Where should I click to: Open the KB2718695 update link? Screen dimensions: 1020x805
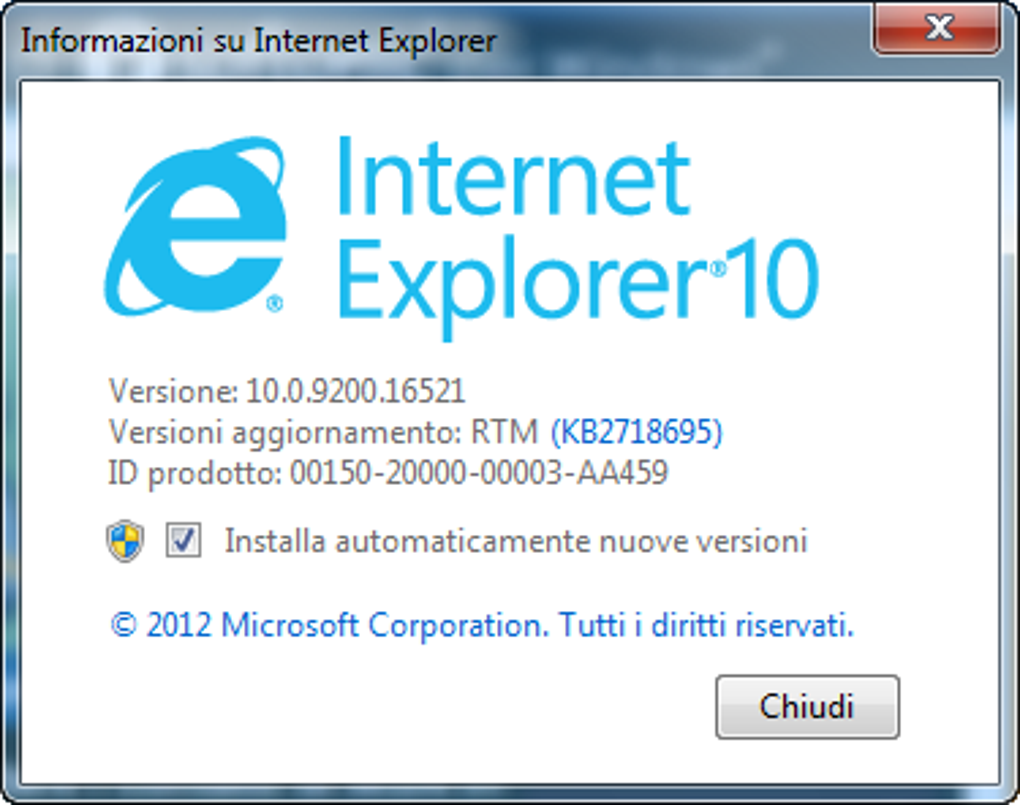[637, 431]
